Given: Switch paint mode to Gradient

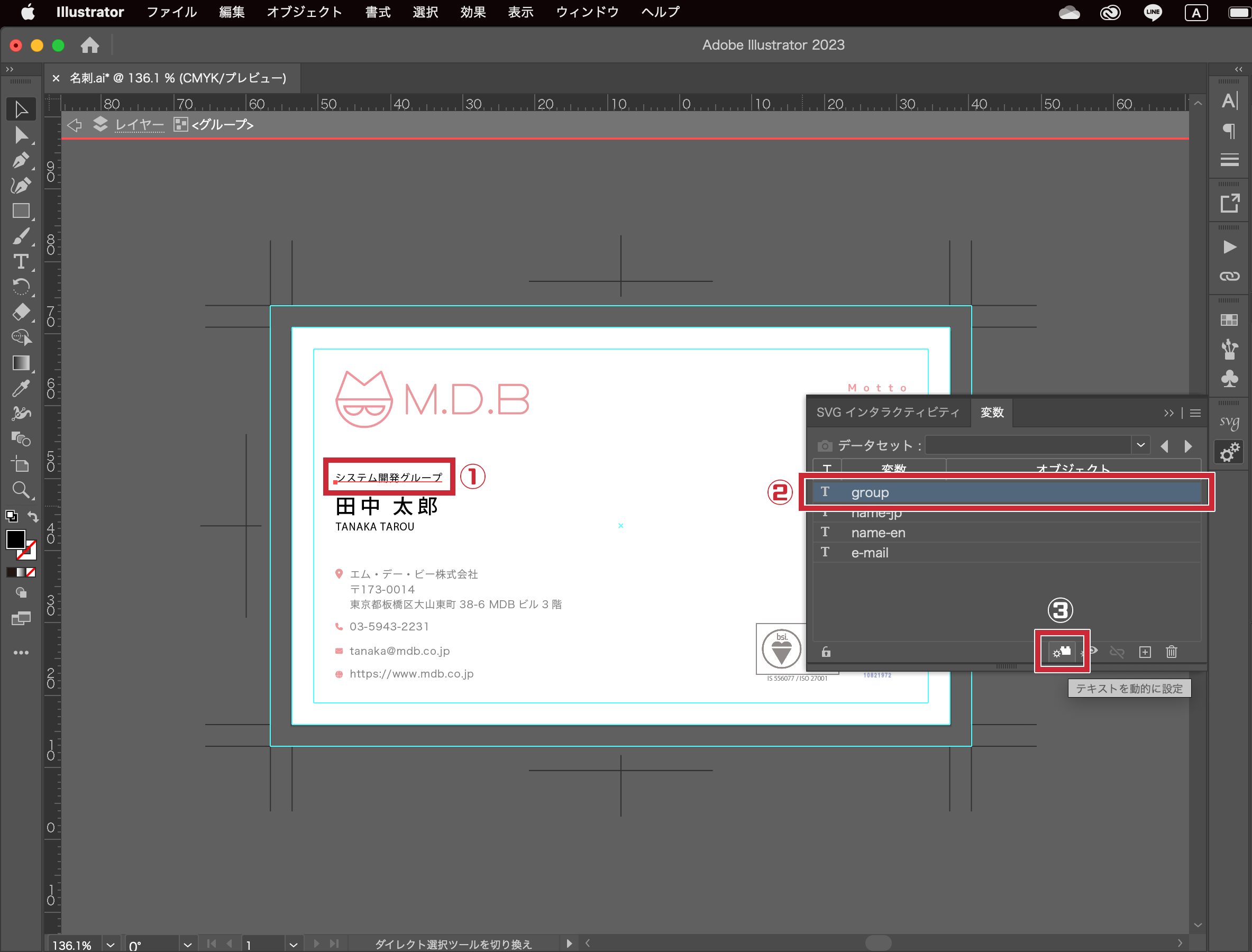Looking at the screenshot, I should point(22,572).
